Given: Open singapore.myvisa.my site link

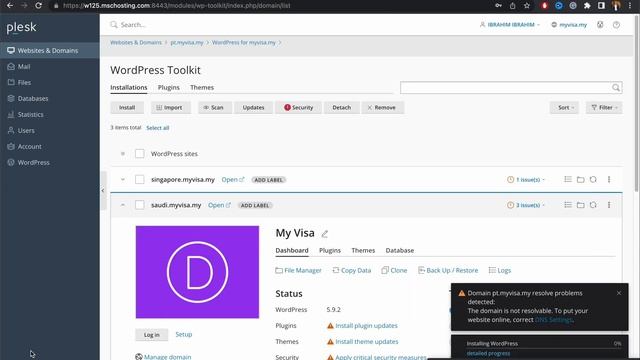Looking at the screenshot, I should pyautogui.click(x=233, y=180).
